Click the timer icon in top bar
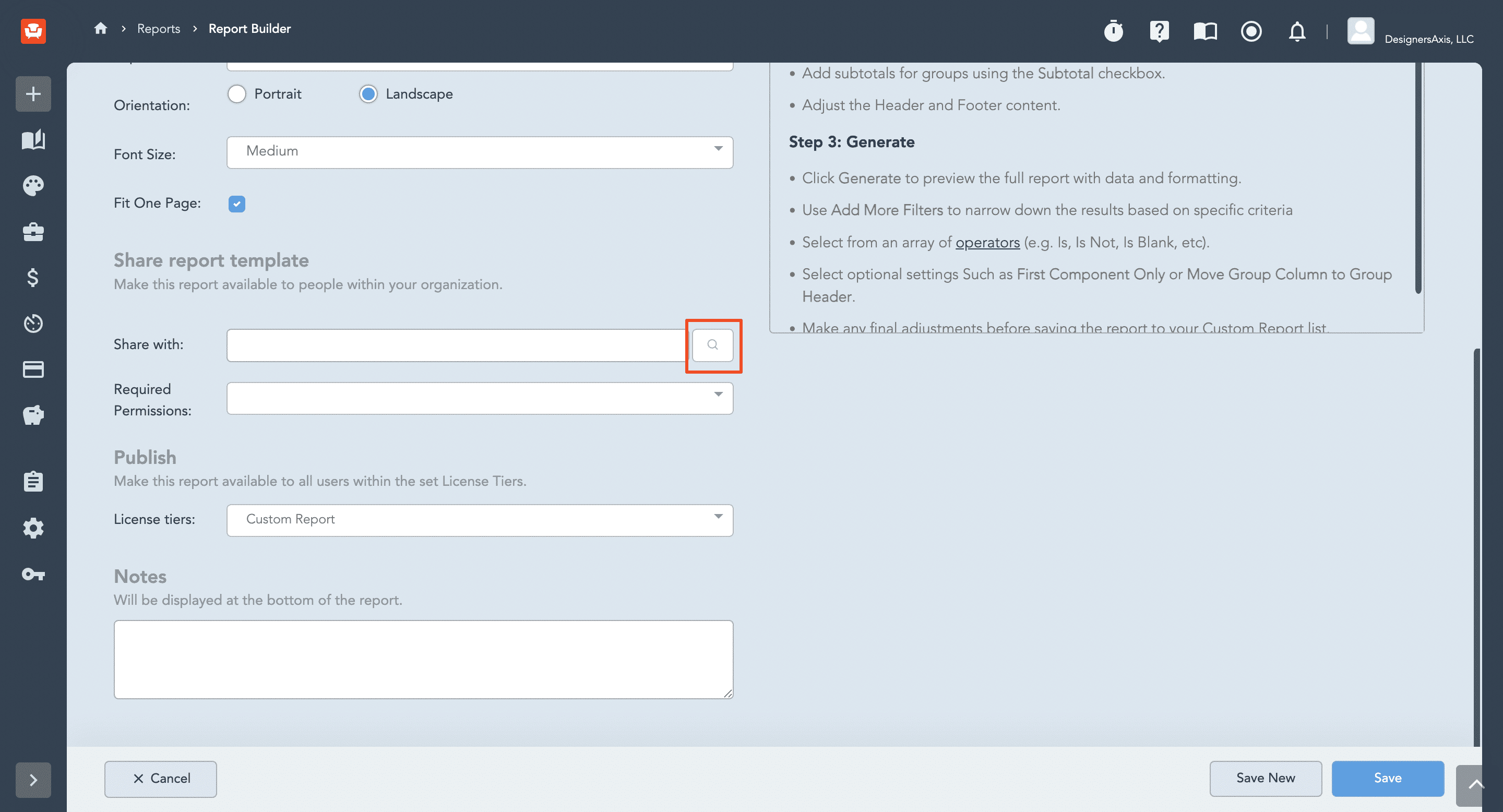The image size is (1503, 812). point(1113,31)
